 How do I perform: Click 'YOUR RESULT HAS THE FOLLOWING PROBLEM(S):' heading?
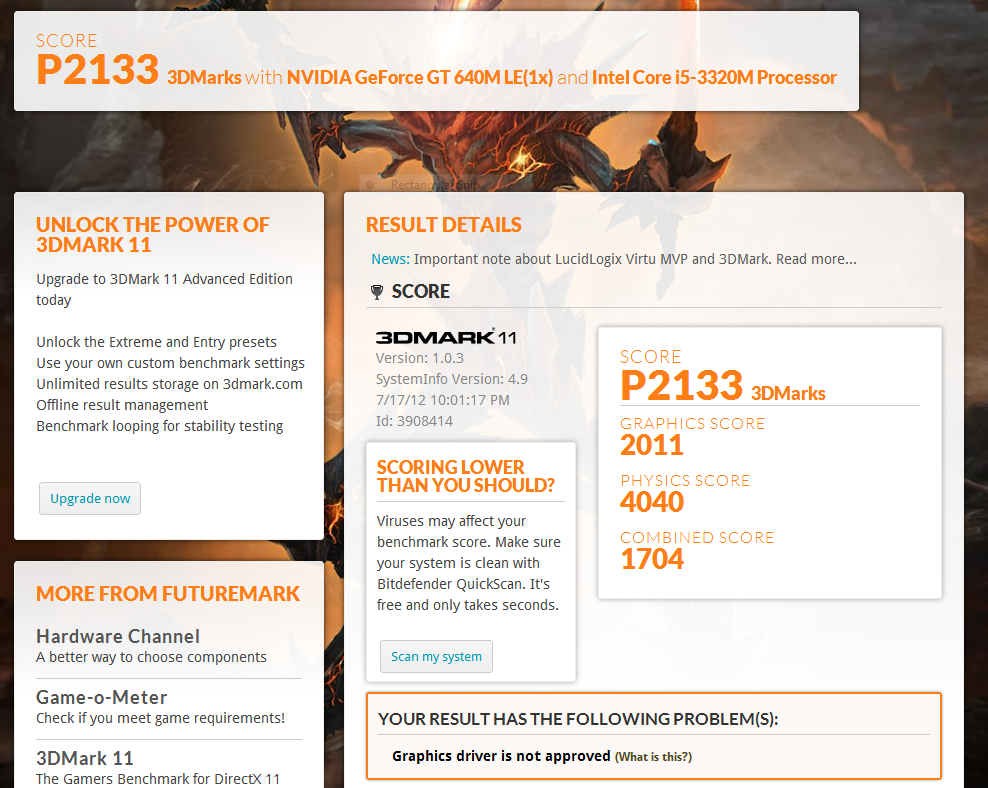click(x=578, y=719)
